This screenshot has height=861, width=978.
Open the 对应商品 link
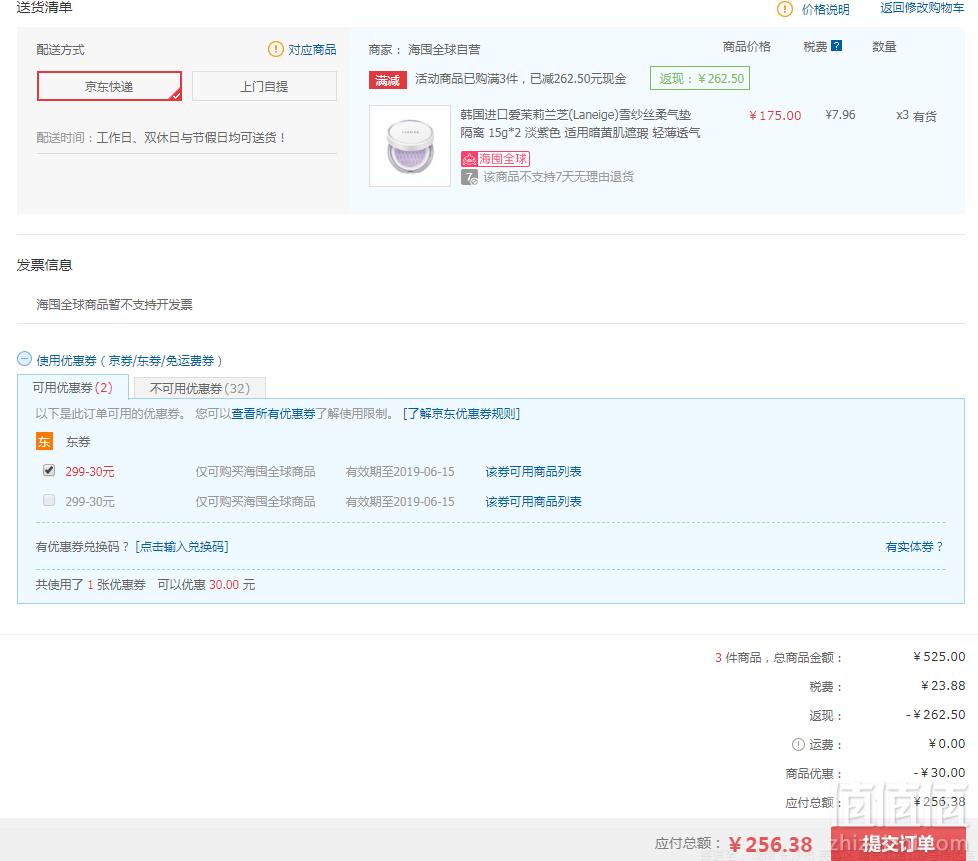point(312,49)
